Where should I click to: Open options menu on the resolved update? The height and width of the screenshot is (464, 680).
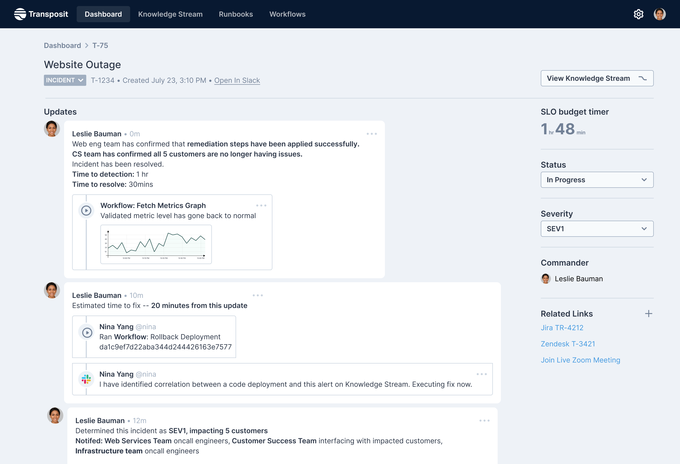point(372,133)
